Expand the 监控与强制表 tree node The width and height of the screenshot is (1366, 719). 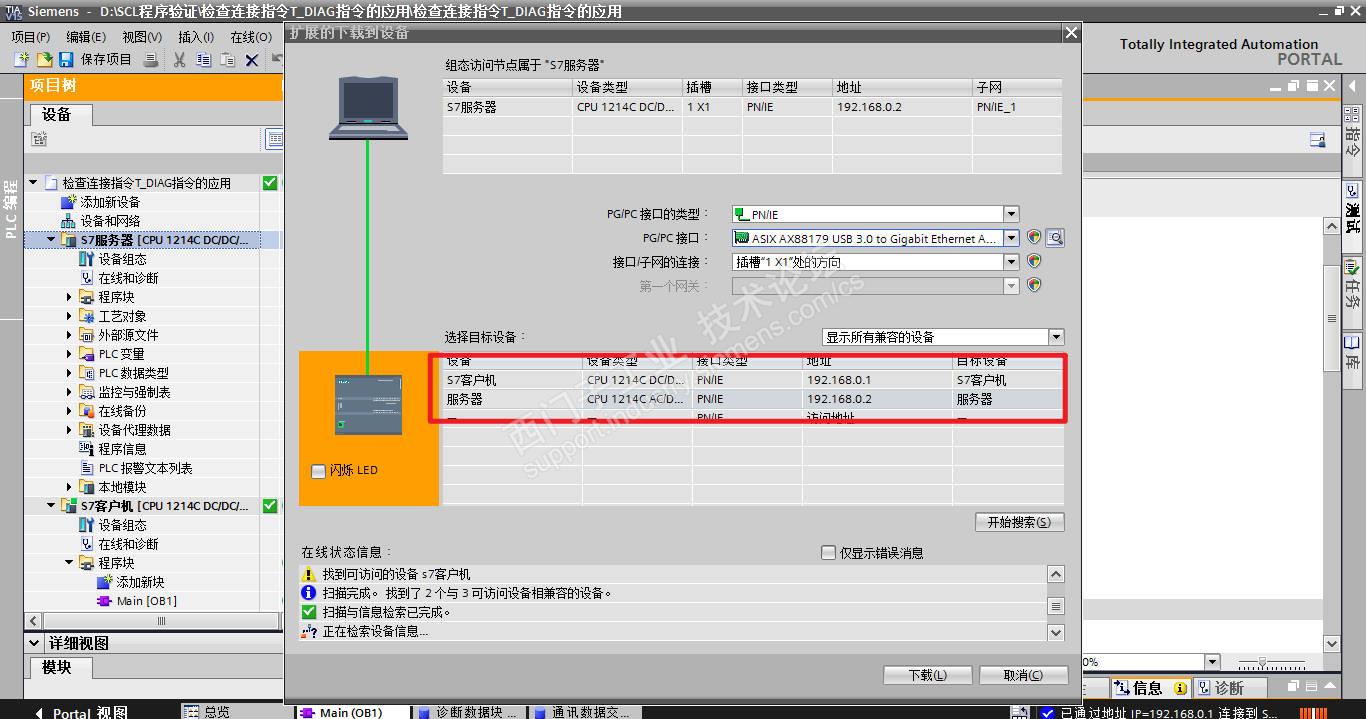[x=69, y=392]
